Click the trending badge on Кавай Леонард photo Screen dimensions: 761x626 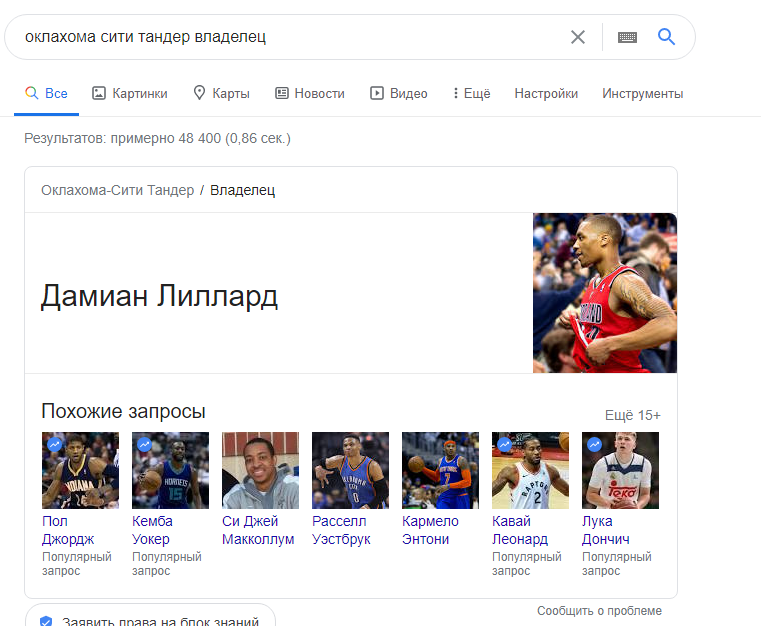(505, 444)
